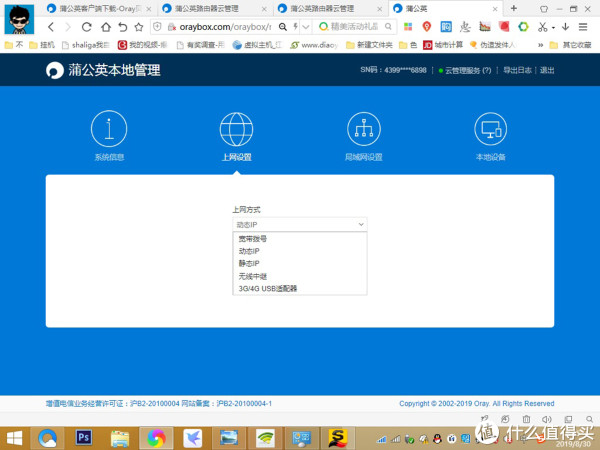Image resolution: width=600 pixels, height=450 pixels.
Task: Open the 挂机 bookmark folder
Action: (42, 45)
